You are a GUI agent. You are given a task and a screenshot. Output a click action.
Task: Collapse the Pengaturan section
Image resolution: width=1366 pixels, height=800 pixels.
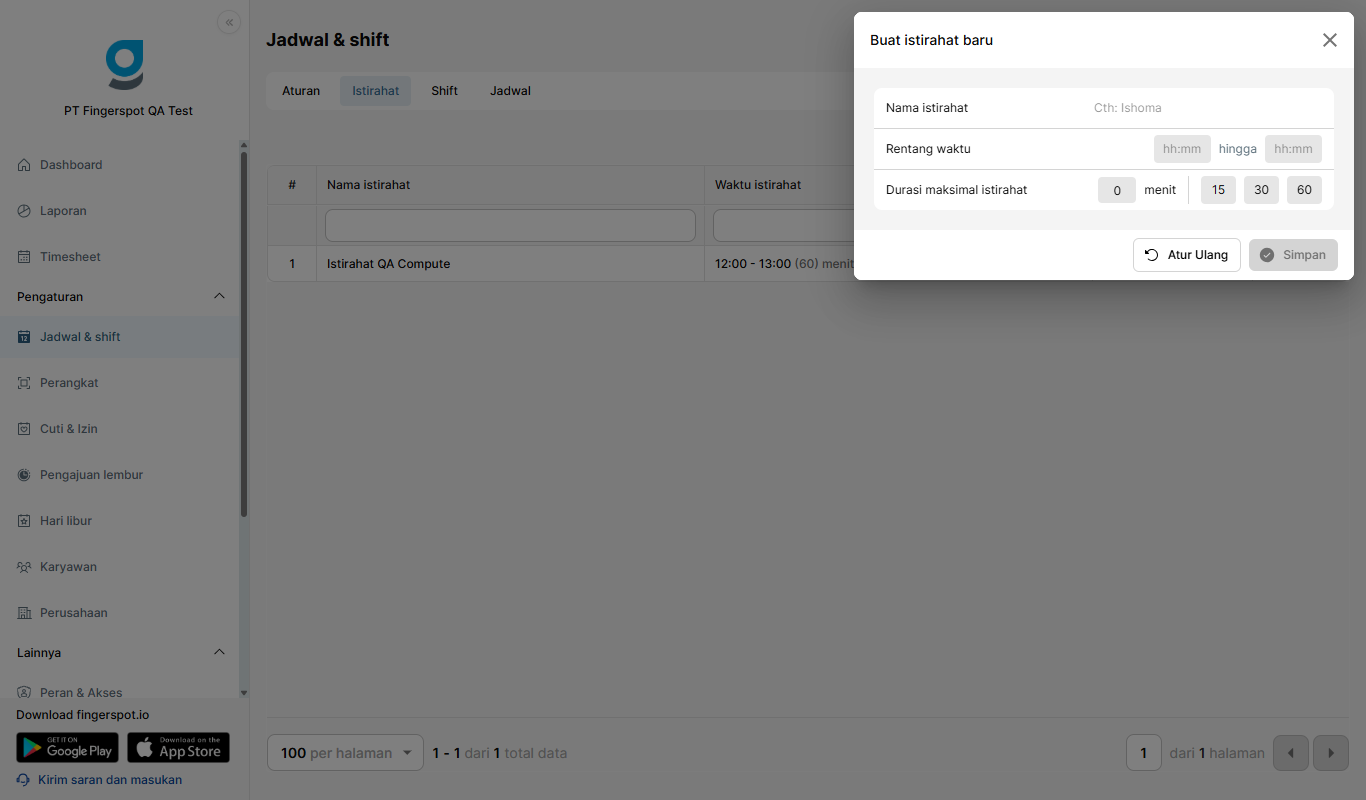pos(220,297)
